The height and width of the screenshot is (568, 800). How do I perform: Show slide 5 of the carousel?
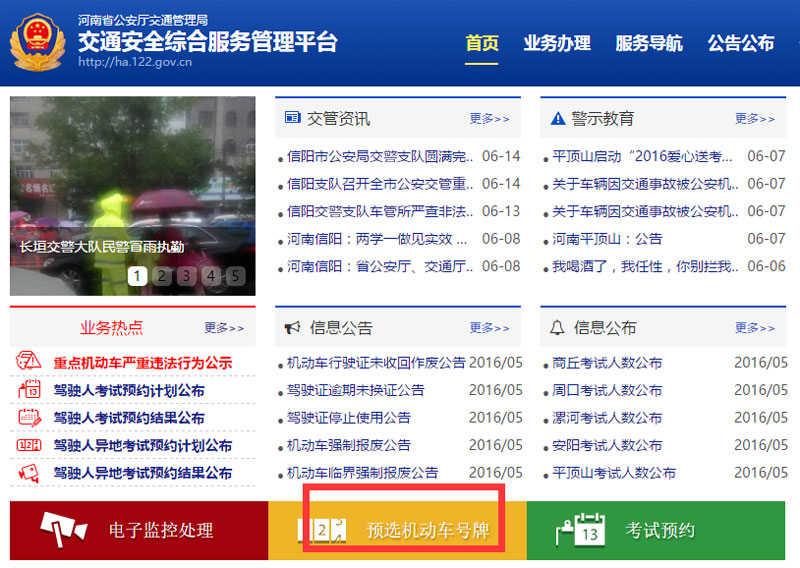[235, 276]
